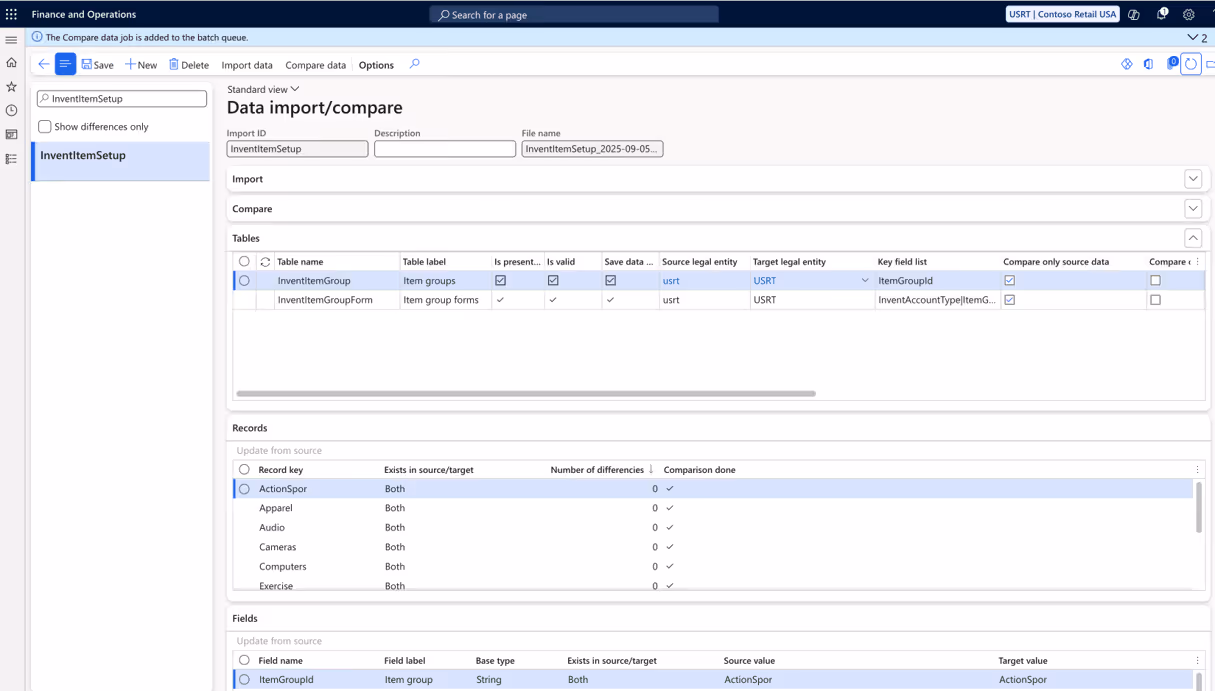The height and width of the screenshot is (691, 1215).
Task: Open Recent clock icon in sidebar
Action: coord(12,110)
